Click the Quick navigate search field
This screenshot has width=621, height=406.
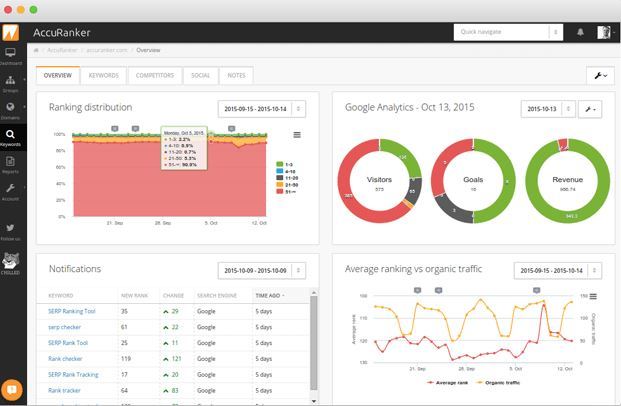pos(501,32)
